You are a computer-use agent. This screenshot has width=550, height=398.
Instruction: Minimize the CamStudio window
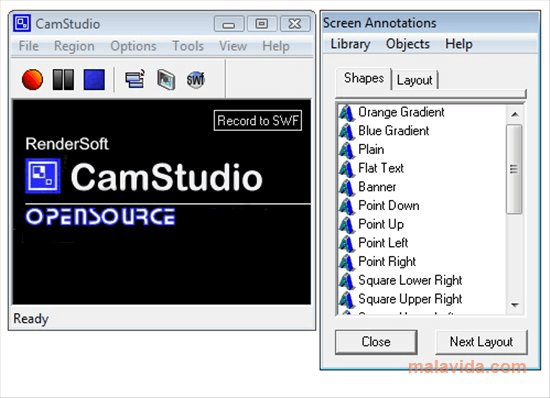coord(229,24)
